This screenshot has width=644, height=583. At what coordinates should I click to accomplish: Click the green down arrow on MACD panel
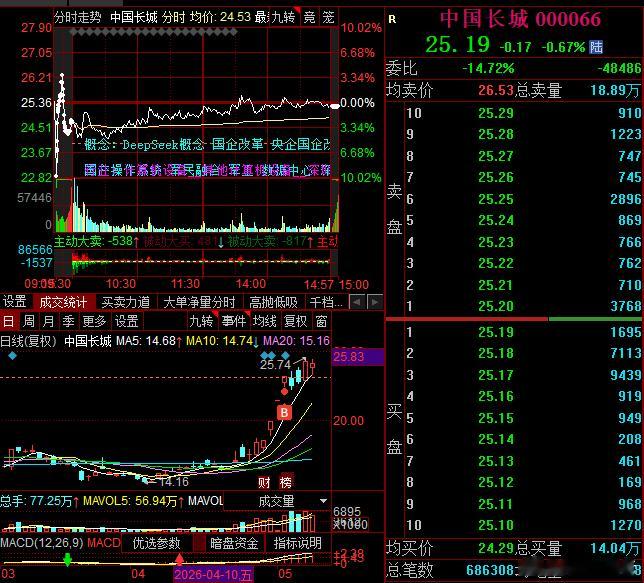[67, 560]
